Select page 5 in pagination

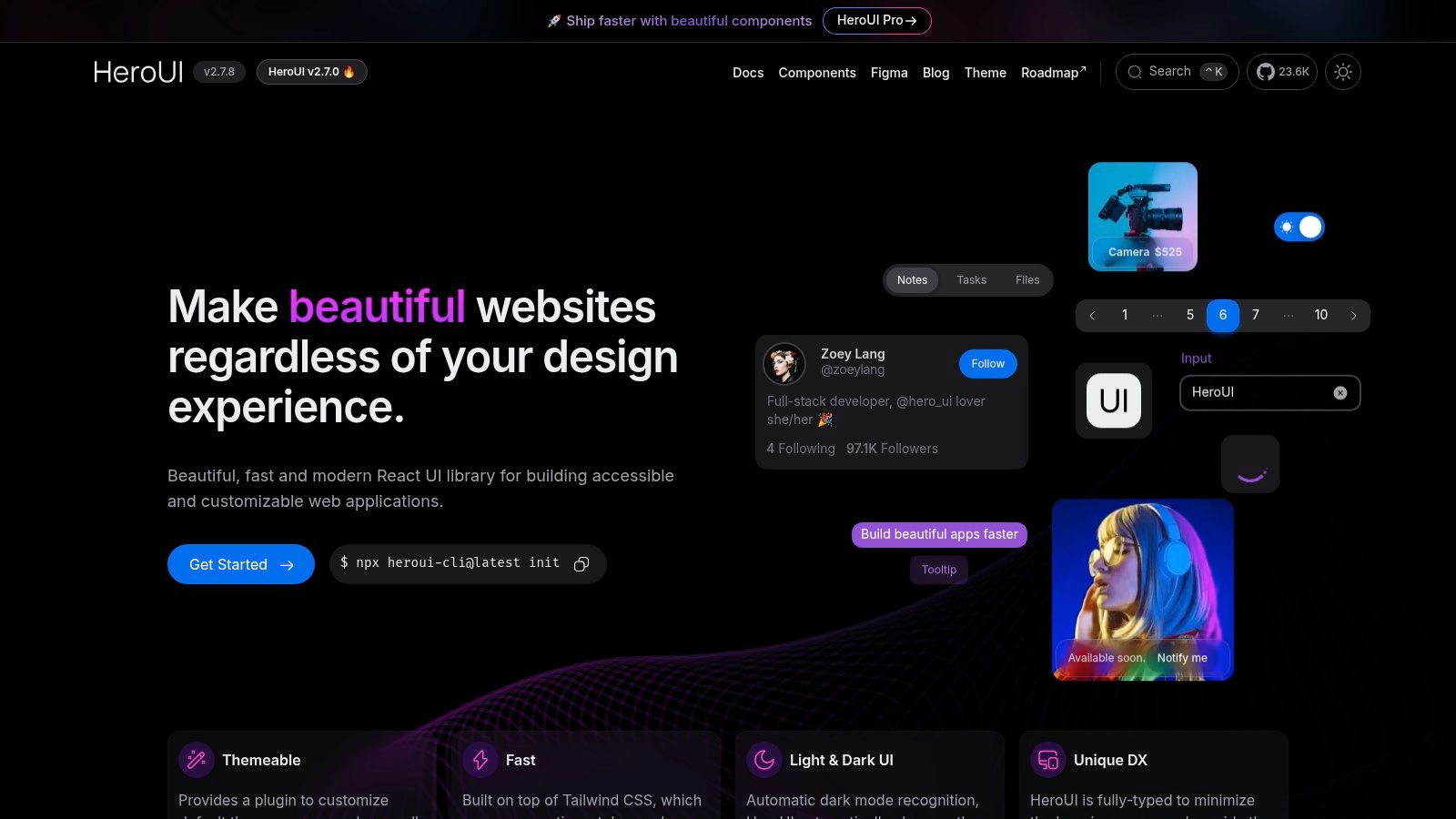[1190, 316]
